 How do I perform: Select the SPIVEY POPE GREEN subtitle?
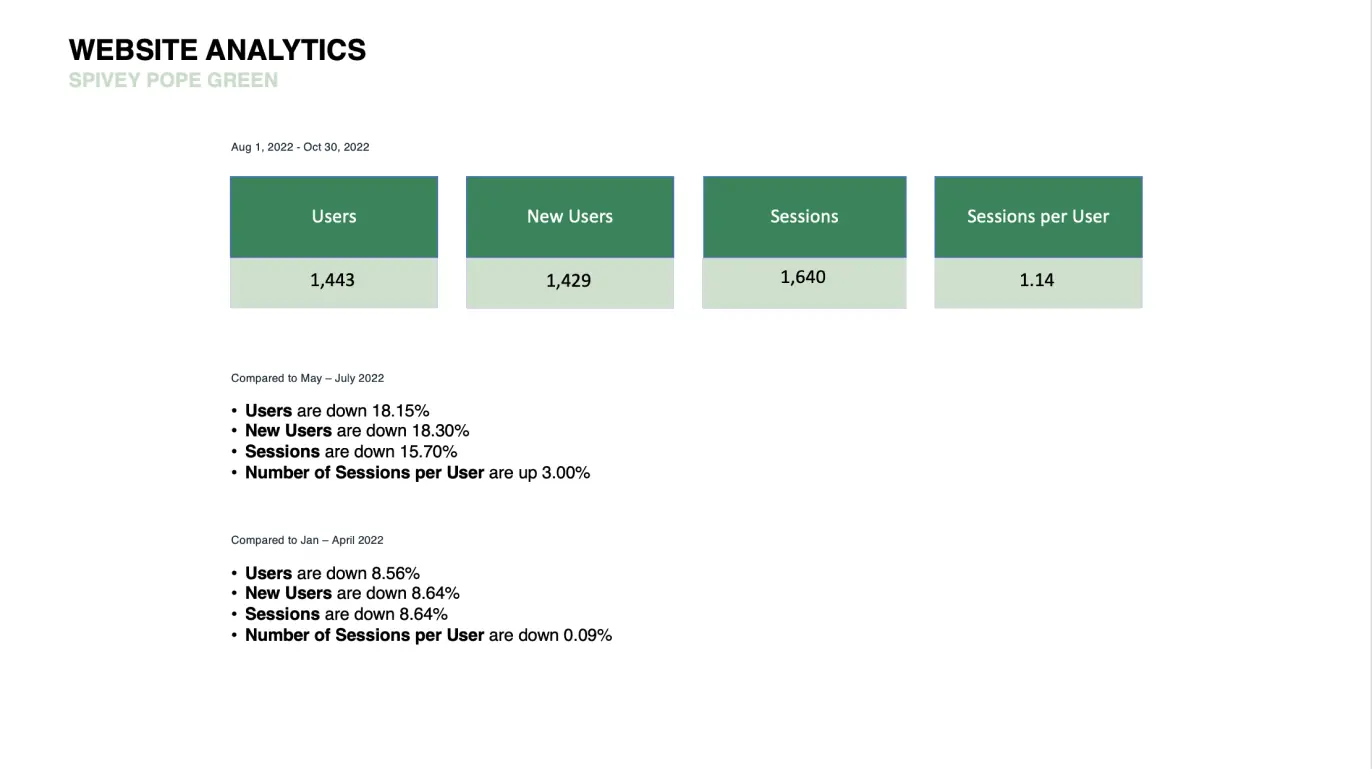click(173, 81)
